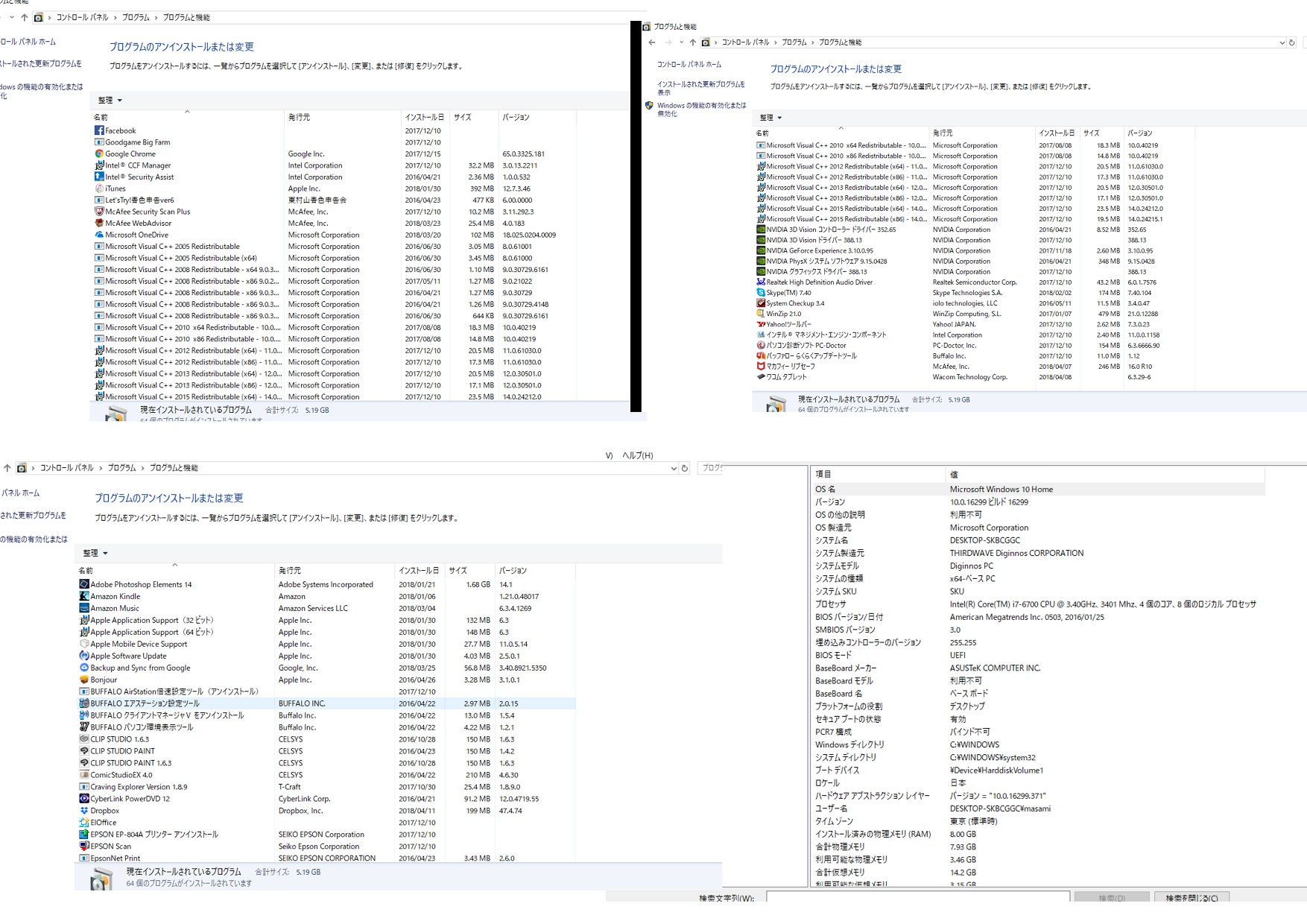1307x924 pixels.
Task: Sort by 発行元 column in the Facebook-list window
Action: coord(299,117)
